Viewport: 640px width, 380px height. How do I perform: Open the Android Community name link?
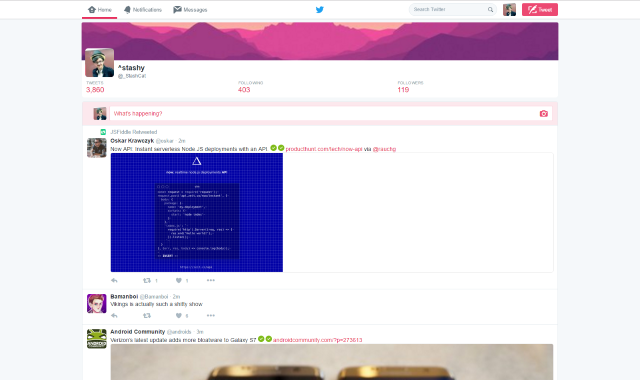[138, 332]
